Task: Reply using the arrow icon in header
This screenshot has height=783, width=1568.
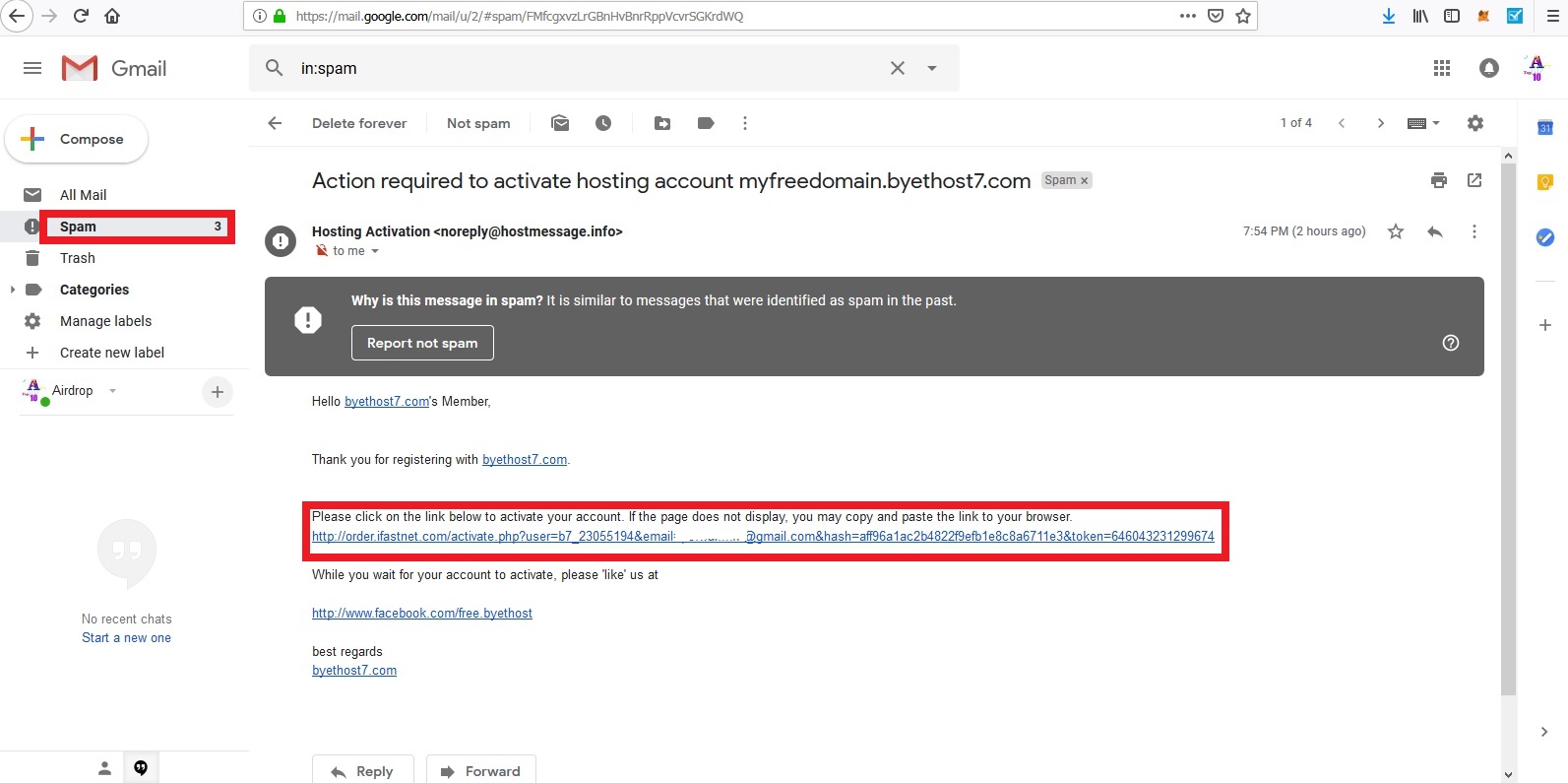Action: tap(1435, 231)
